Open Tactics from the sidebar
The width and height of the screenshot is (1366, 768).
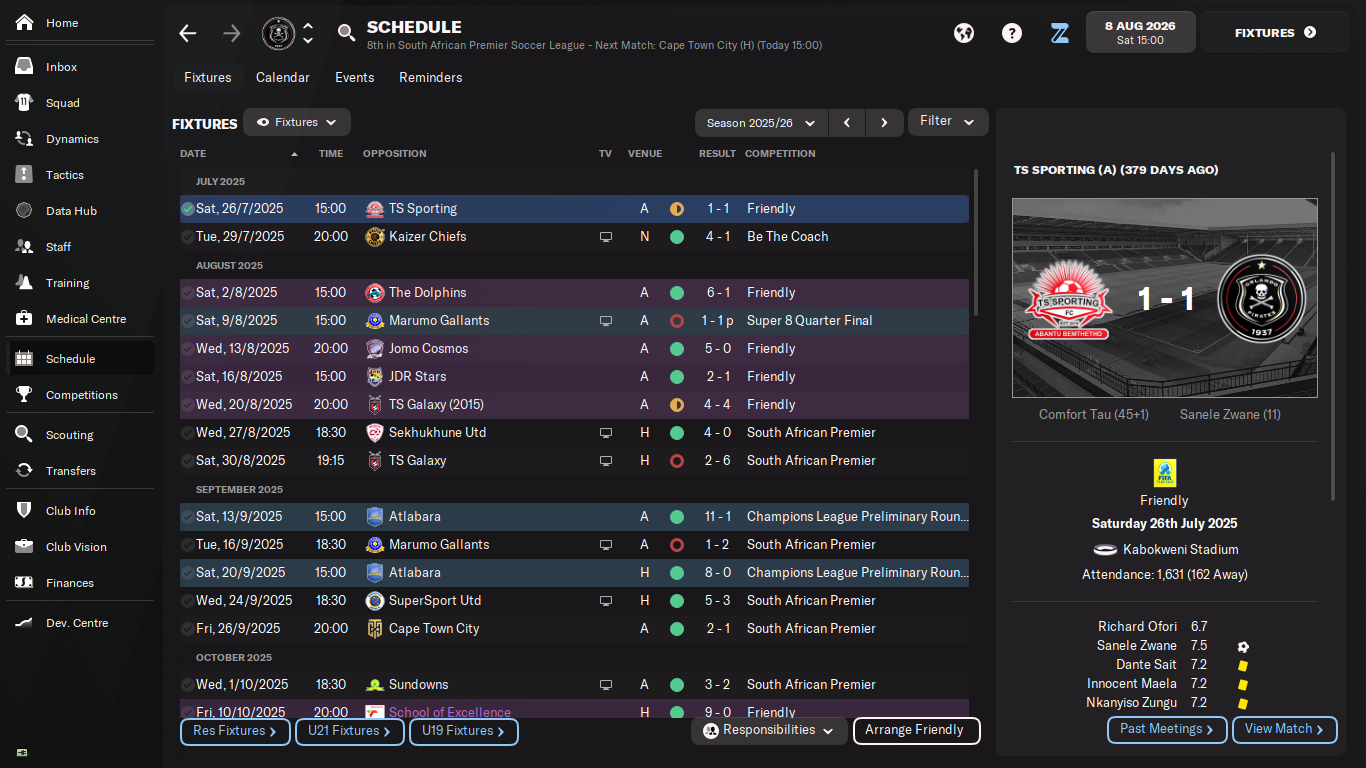(65, 175)
